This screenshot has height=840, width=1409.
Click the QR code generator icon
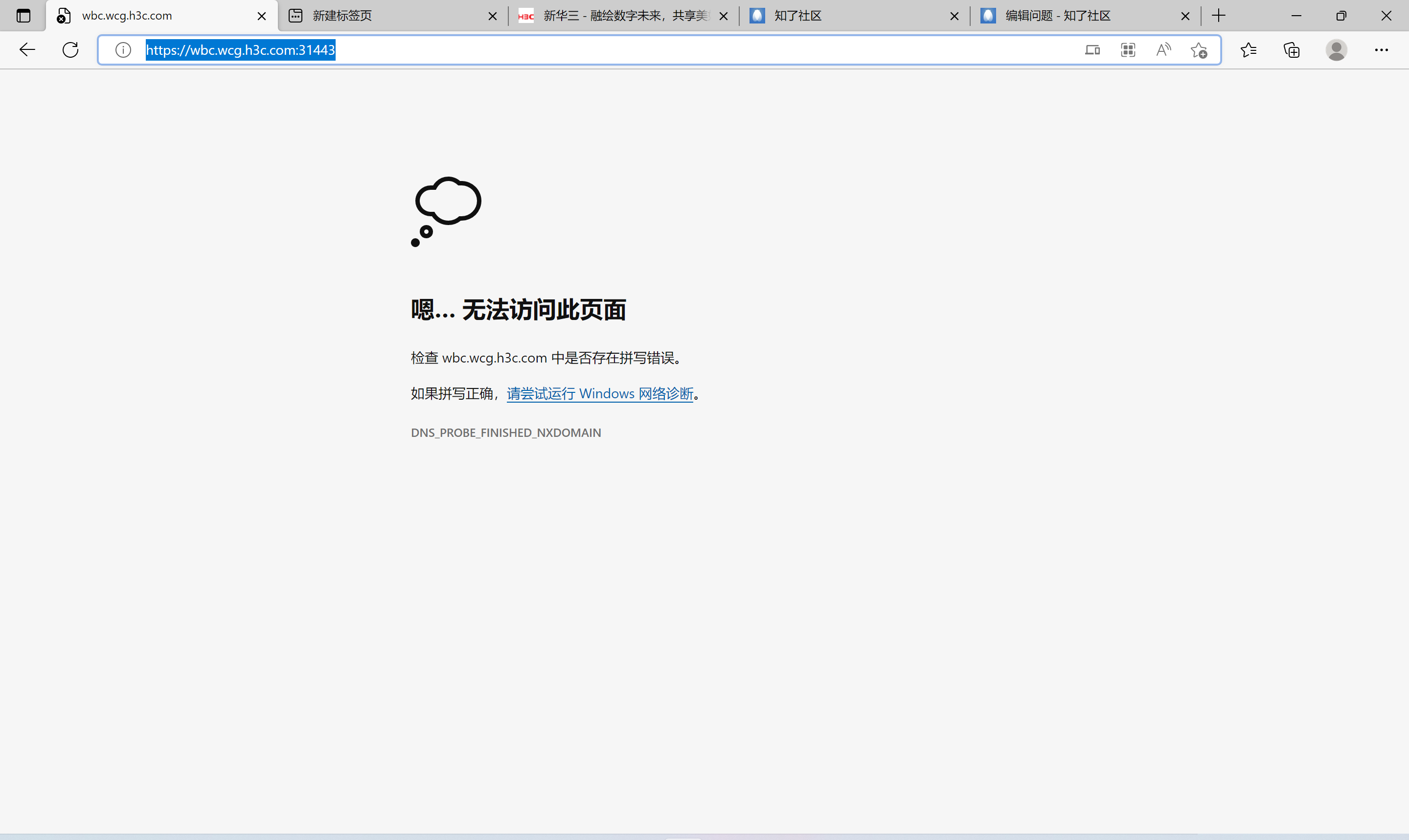(1128, 50)
